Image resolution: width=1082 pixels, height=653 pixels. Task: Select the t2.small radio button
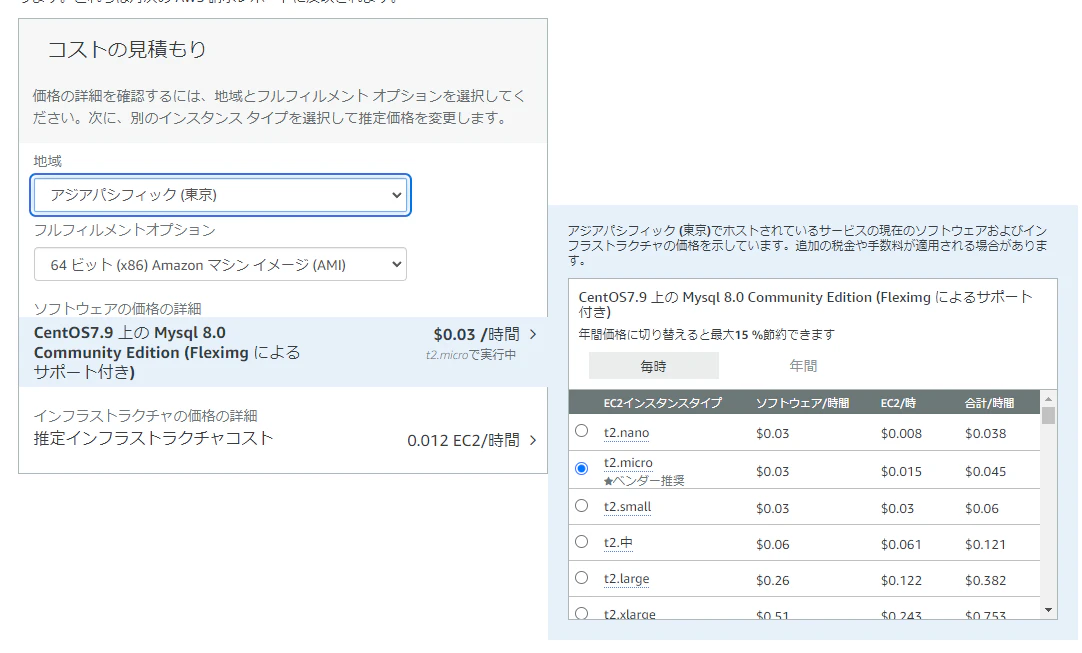pyautogui.click(x=582, y=506)
